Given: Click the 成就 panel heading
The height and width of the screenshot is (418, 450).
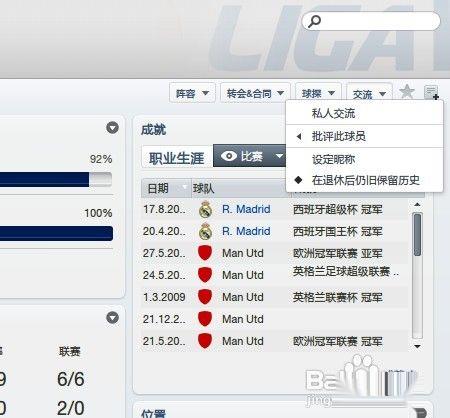Looking at the screenshot, I should click(153, 130).
